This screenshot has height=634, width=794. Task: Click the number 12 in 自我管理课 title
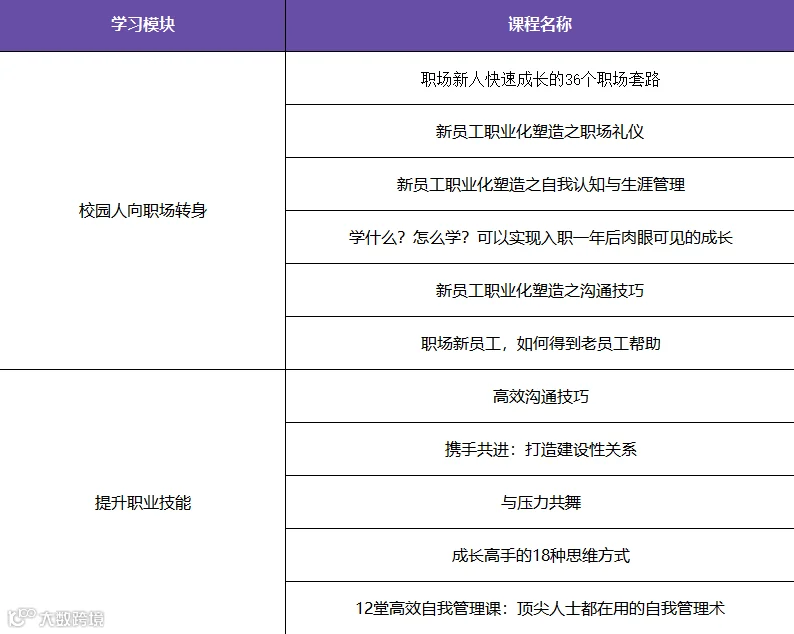point(364,608)
